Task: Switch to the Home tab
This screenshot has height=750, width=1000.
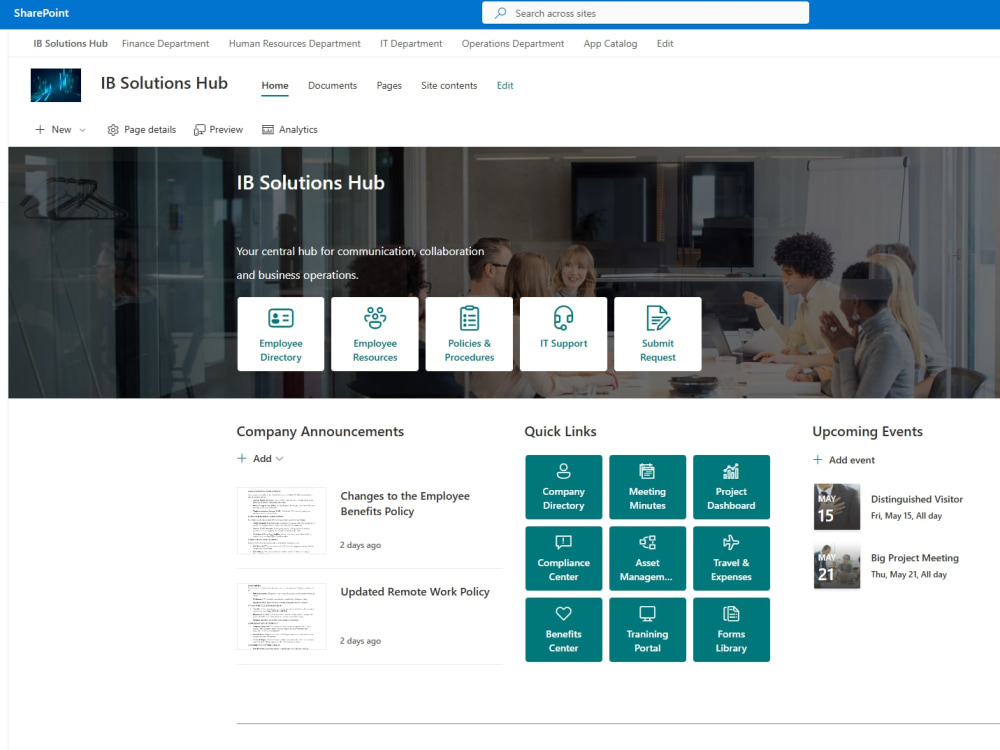Action: coord(275,85)
